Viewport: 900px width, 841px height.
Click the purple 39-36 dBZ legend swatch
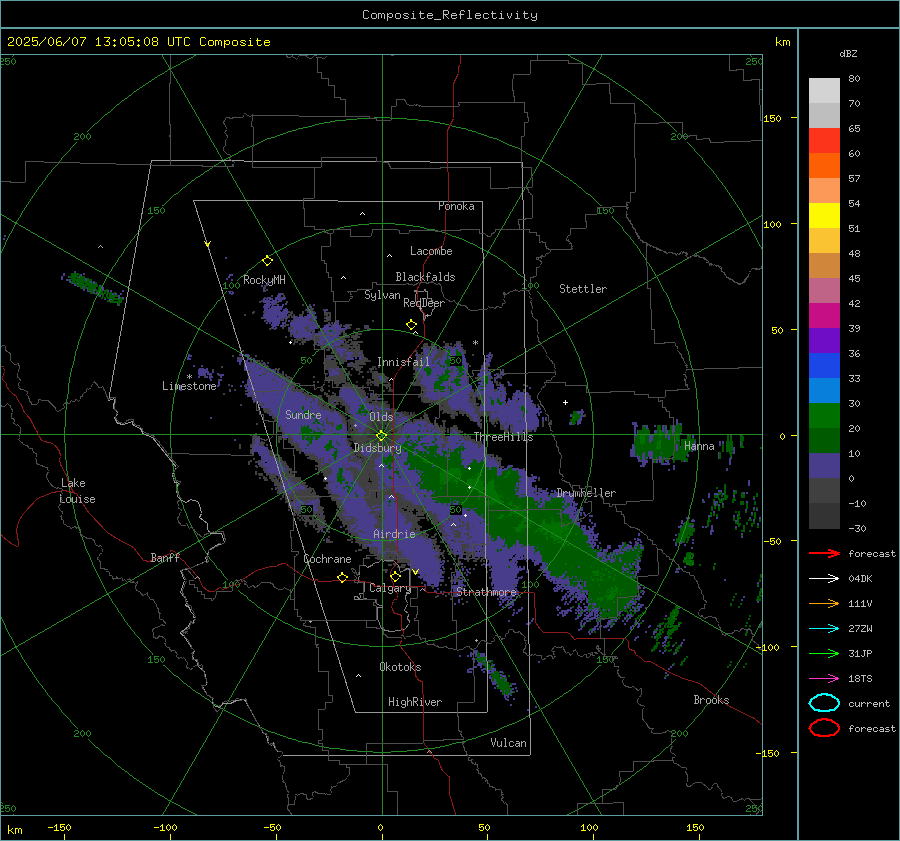824,340
